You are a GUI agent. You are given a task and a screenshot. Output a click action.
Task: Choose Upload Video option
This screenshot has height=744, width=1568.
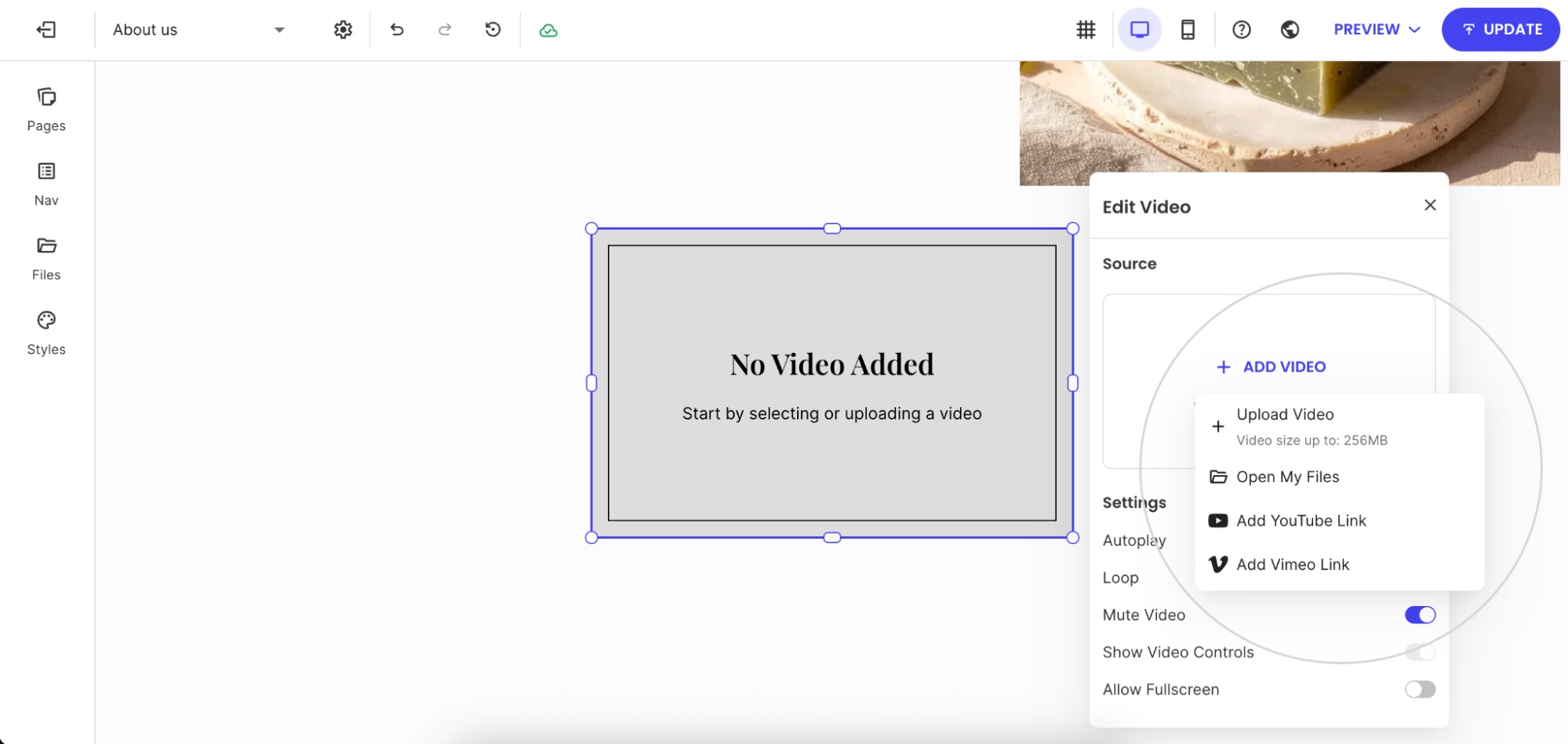pyautogui.click(x=1339, y=426)
